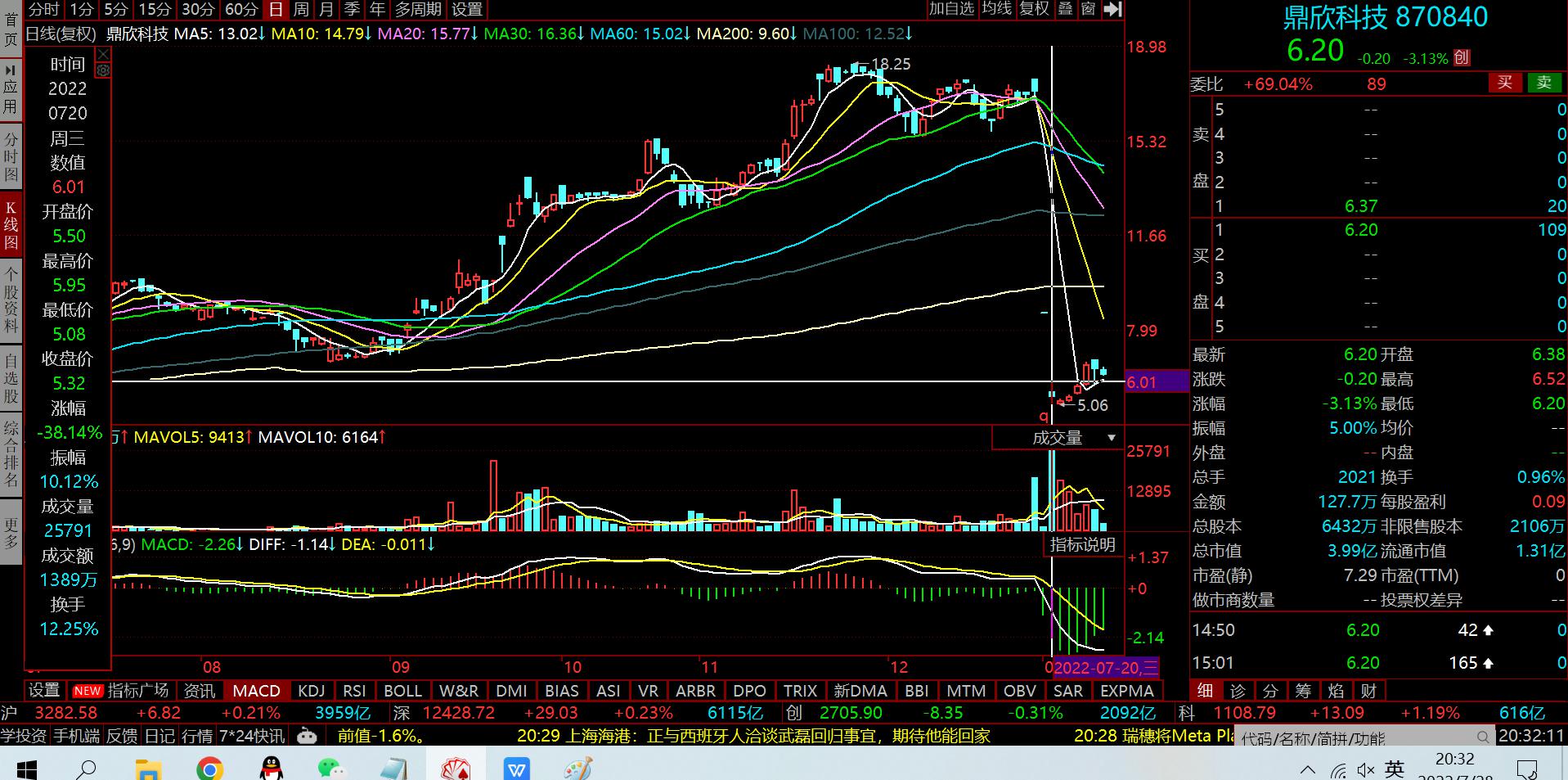Switch to 5分 timeframe
Screen dimensions: 1568x780
[116, 10]
